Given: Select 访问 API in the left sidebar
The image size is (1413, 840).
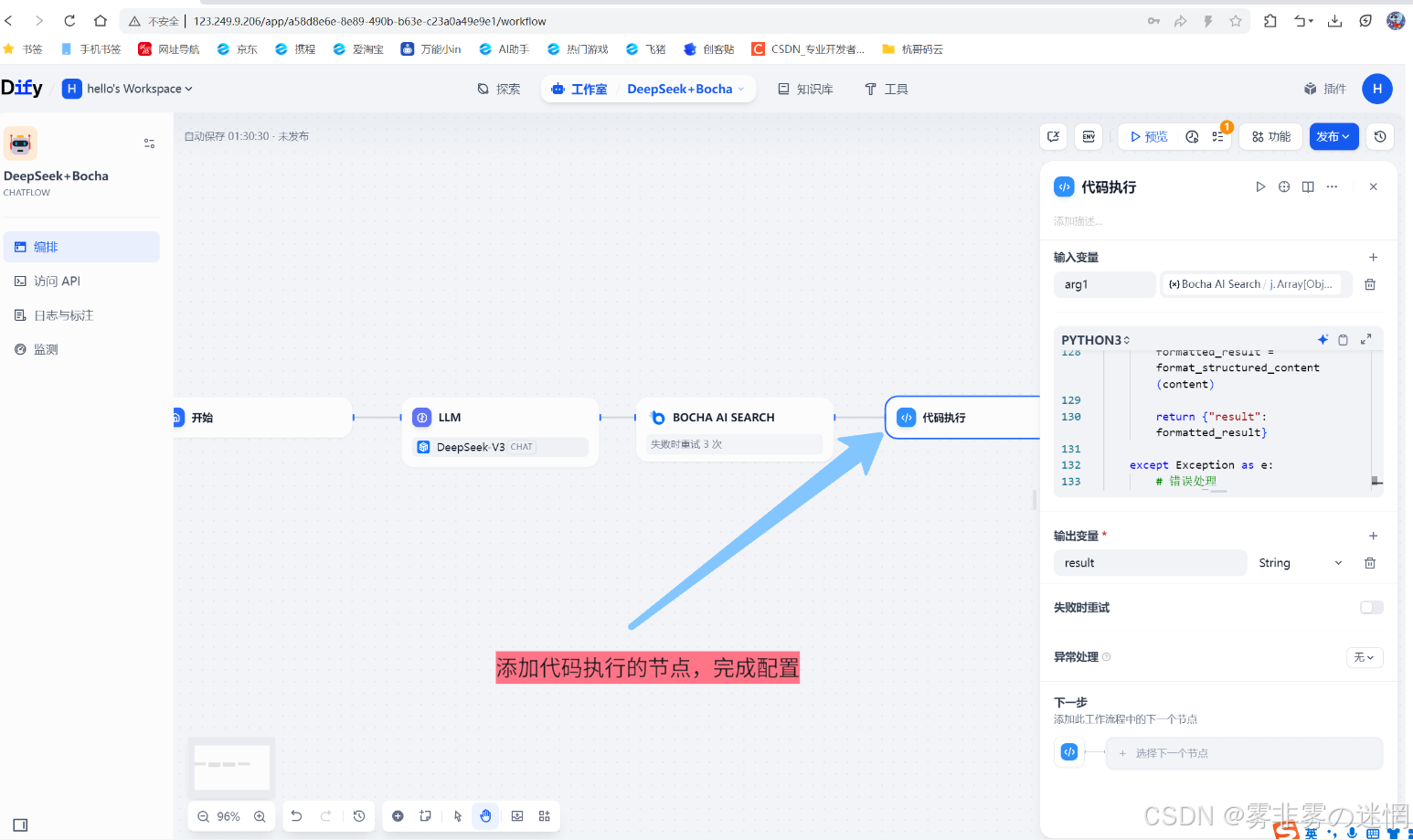Looking at the screenshot, I should tap(81, 281).
